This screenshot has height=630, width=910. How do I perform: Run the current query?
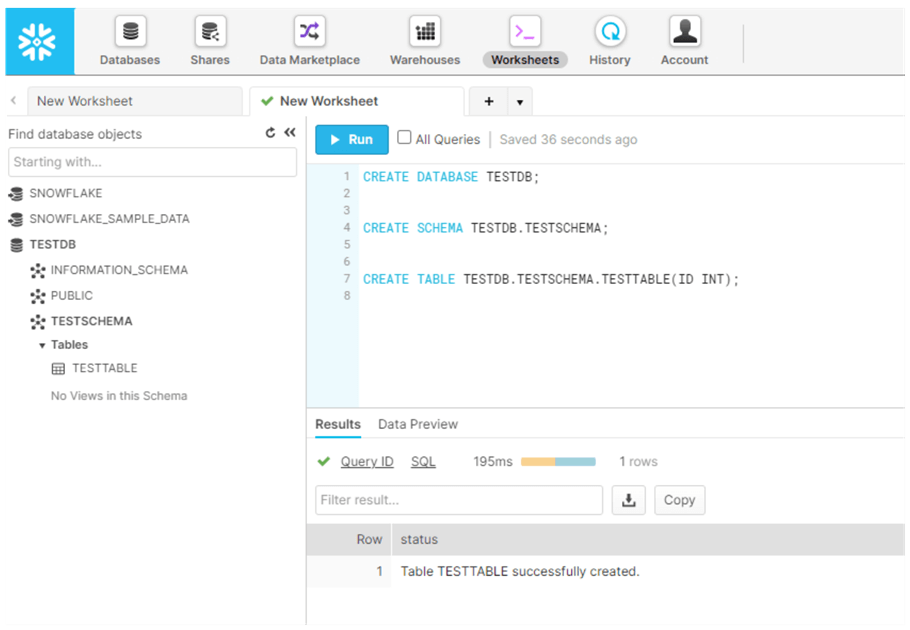pyautogui.click(x=352, y=140)
